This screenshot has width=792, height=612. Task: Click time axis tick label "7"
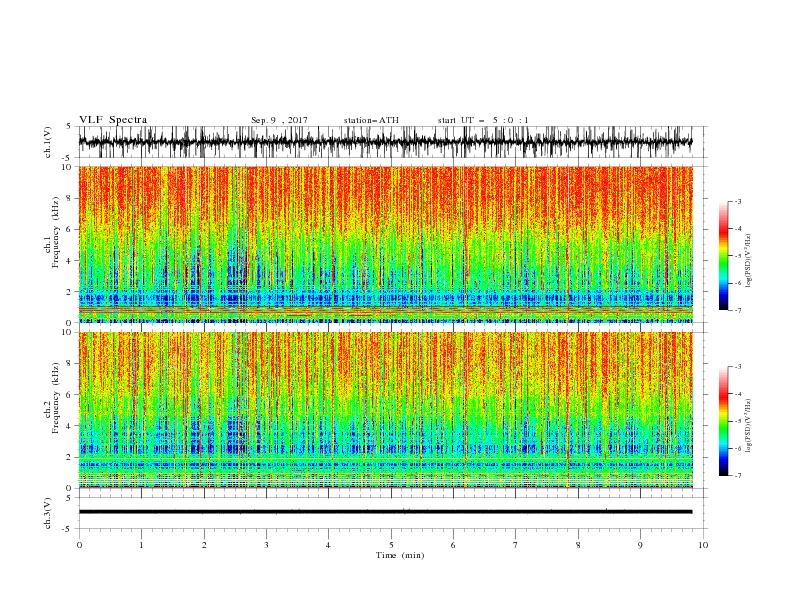(x=516, y=545)
